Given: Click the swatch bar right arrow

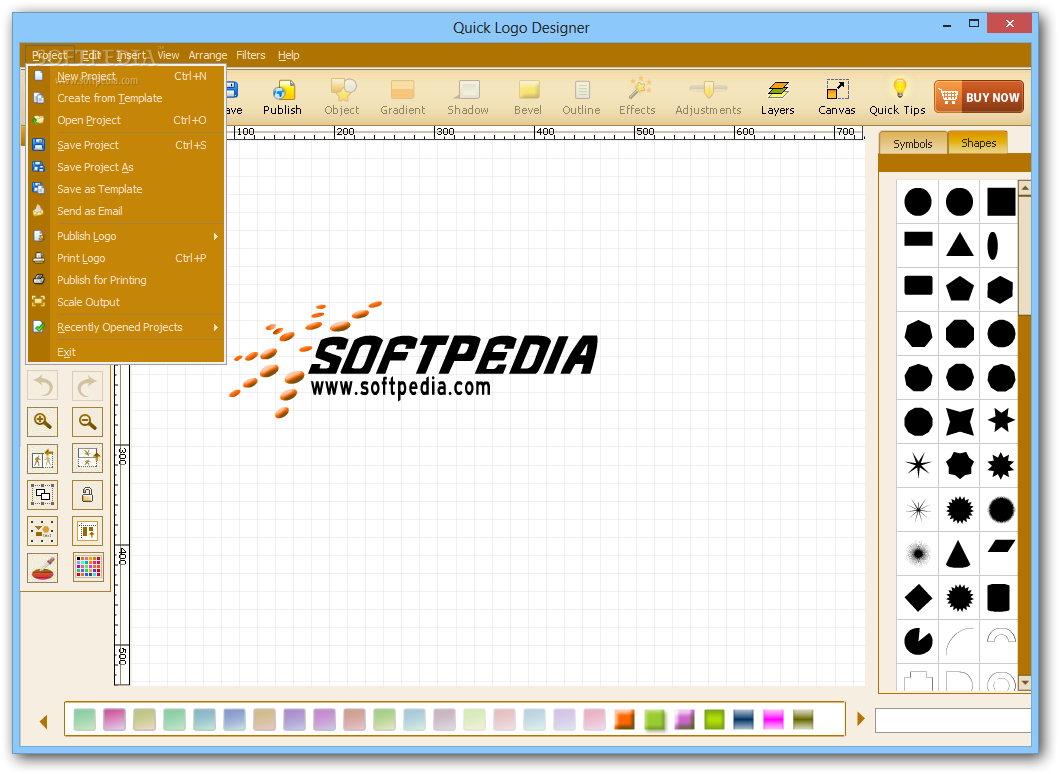Looking at the screenshot, I should pos(860,719).
